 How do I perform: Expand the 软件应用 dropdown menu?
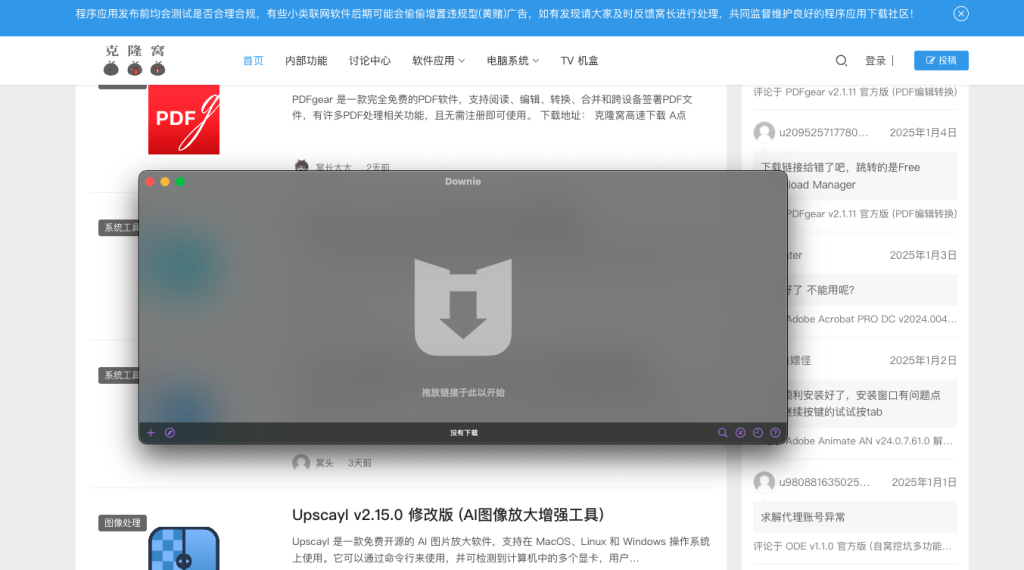(x=438, y=61)
